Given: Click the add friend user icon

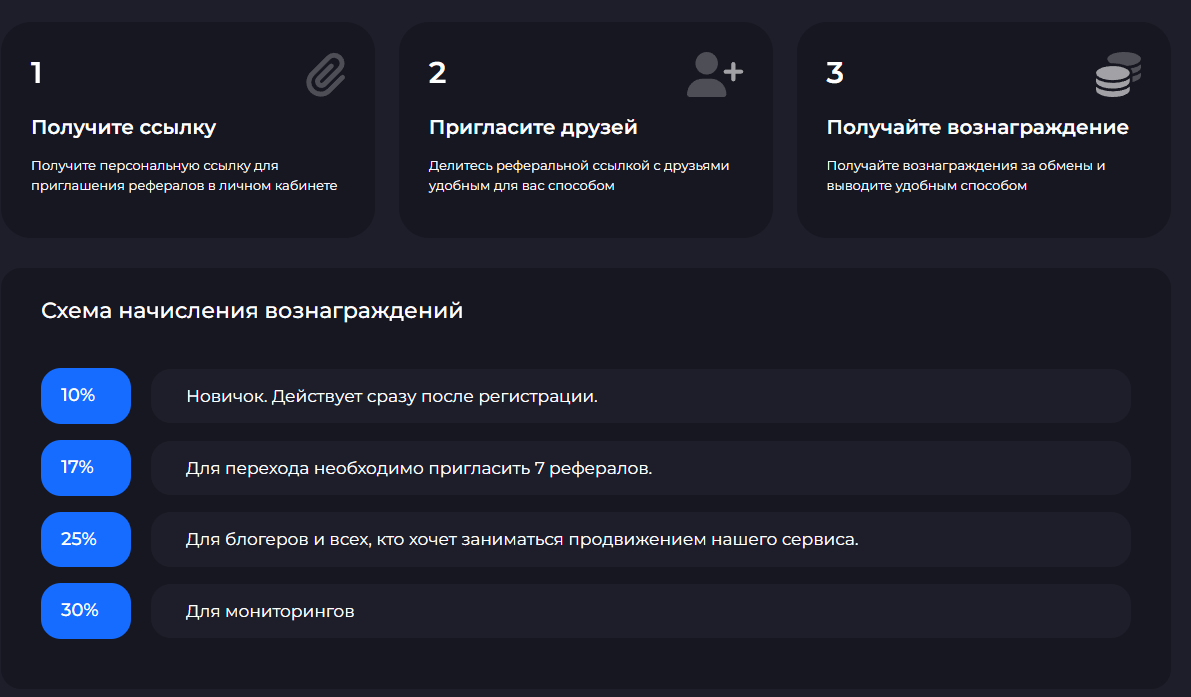Looking at the screenshot, I should pos(715,74).
